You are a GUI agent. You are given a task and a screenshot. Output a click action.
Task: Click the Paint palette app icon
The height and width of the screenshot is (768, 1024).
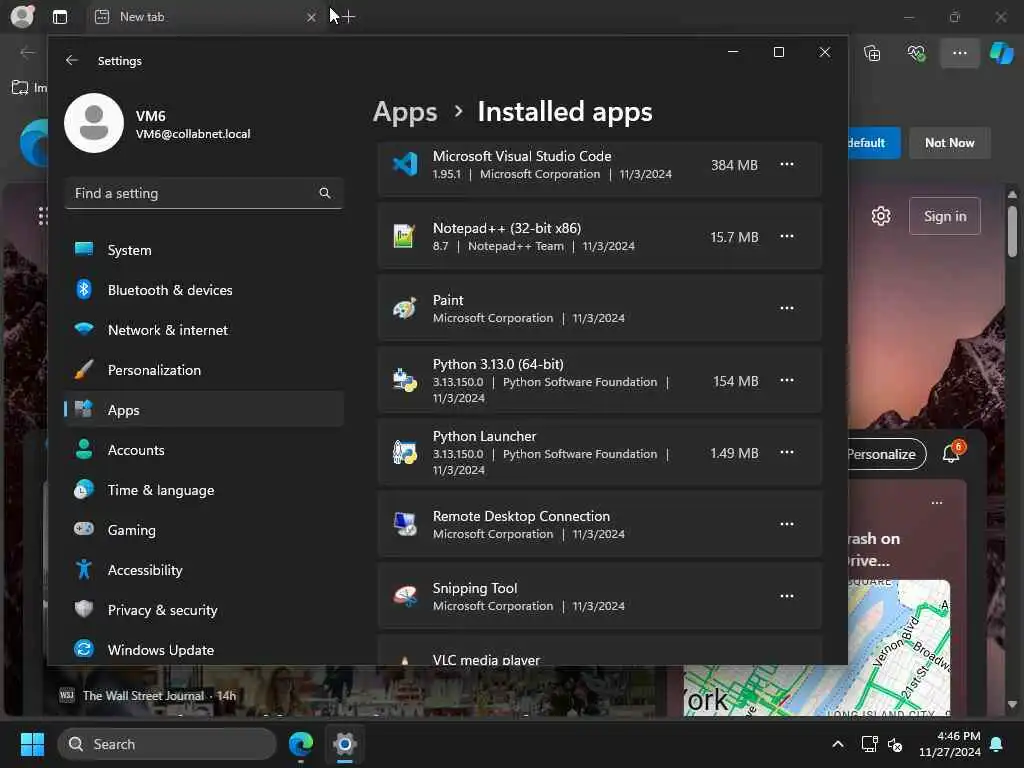(405, 308)
